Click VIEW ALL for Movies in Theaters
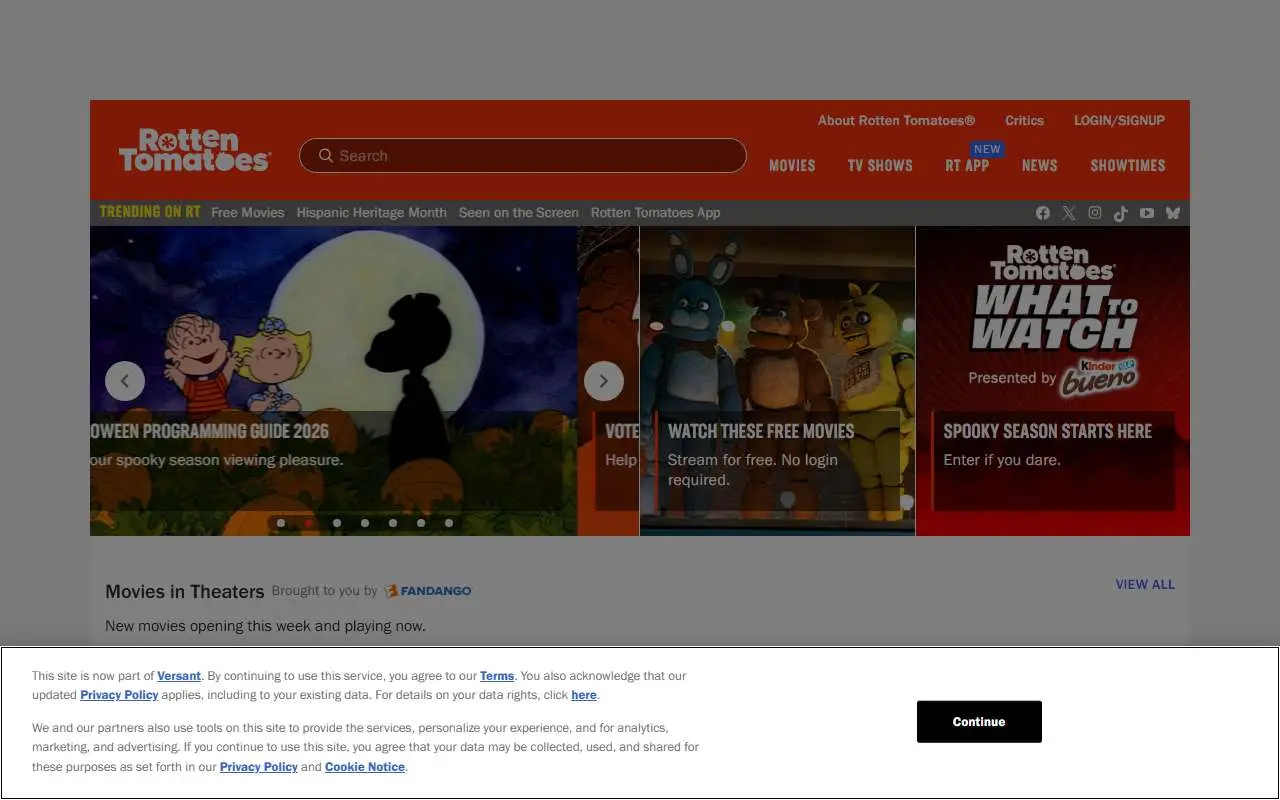This screenshot has width=1280, height=800. [x=1145, y=585]
